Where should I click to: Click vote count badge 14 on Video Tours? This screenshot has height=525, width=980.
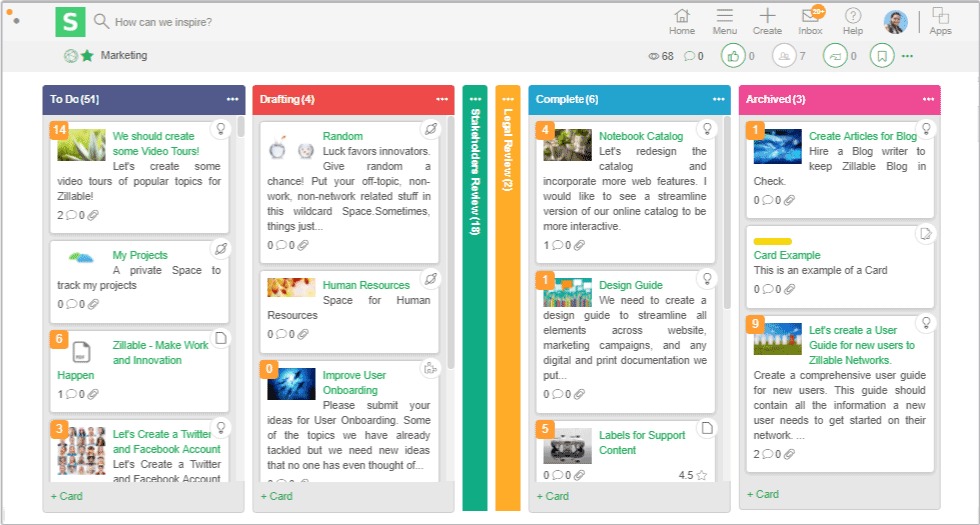[x=59, y=130]
